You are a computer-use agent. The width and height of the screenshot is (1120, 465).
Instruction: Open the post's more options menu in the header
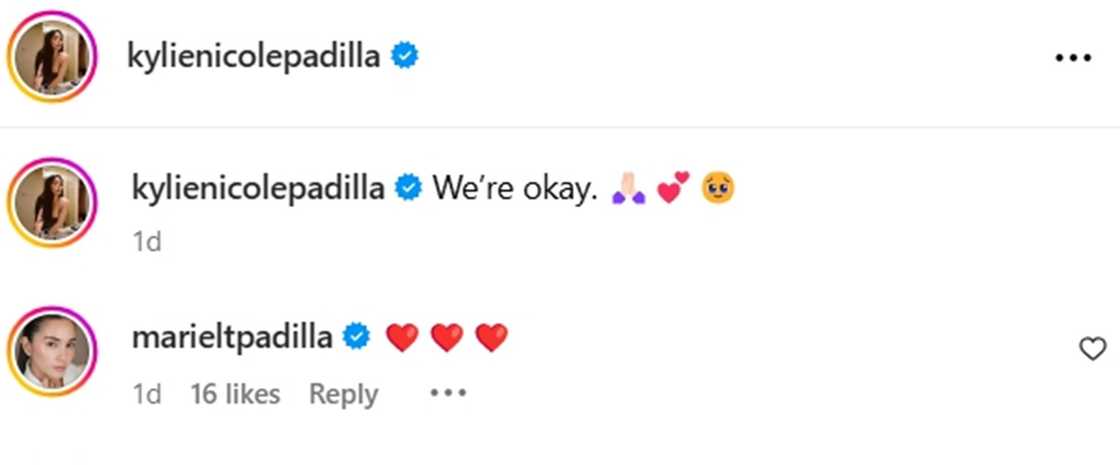tap(1073, 58)
